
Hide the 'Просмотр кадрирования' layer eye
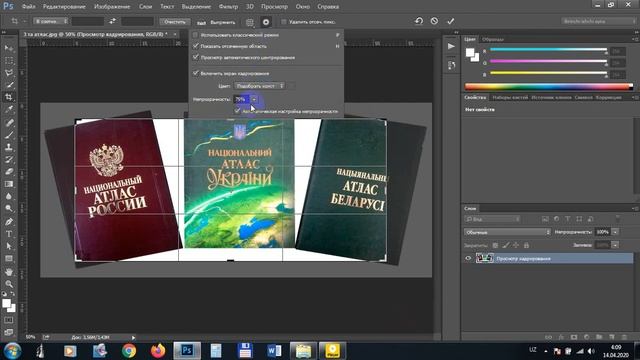[x=468, y=258]
